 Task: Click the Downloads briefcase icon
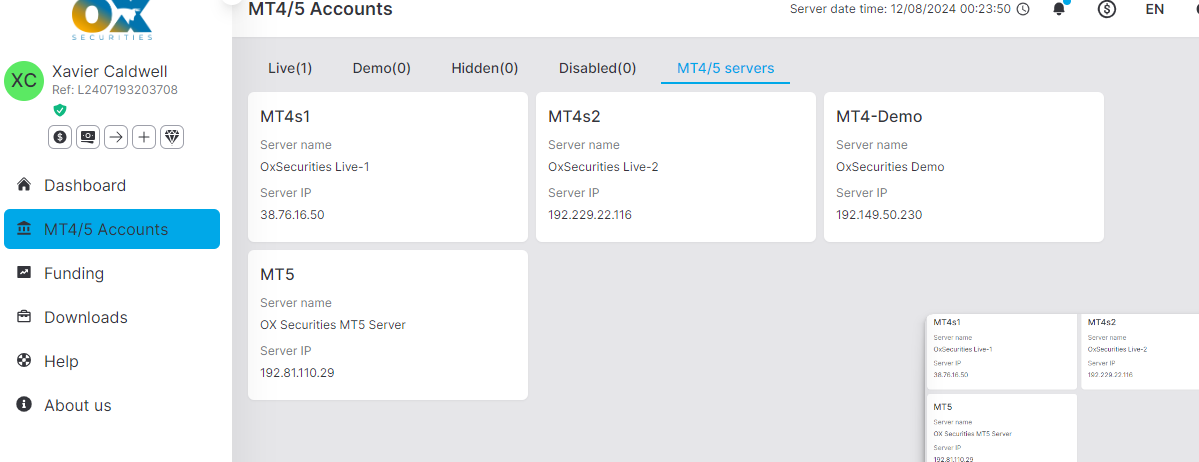coord(24,317)
